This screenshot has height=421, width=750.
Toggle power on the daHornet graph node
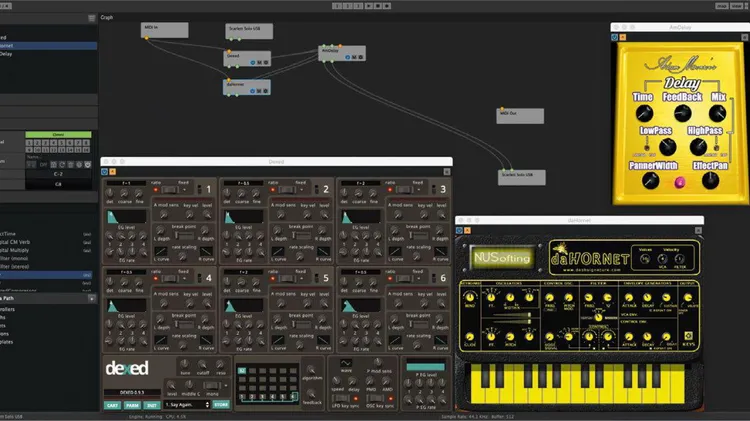coord(252,91)
